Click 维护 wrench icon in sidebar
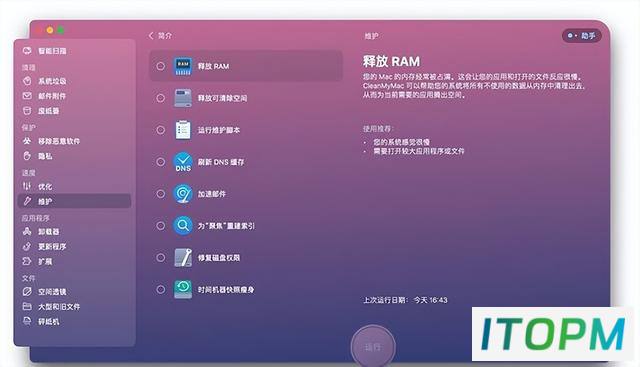 [x=27, y=201]
